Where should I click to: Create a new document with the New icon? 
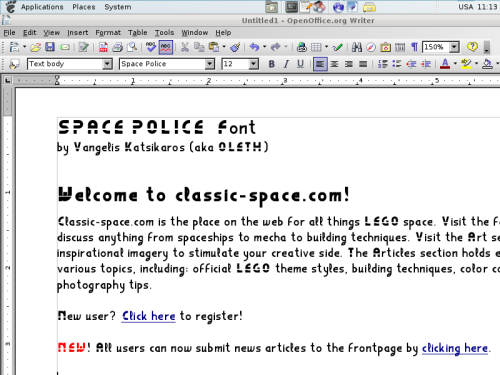click(14, 47)
